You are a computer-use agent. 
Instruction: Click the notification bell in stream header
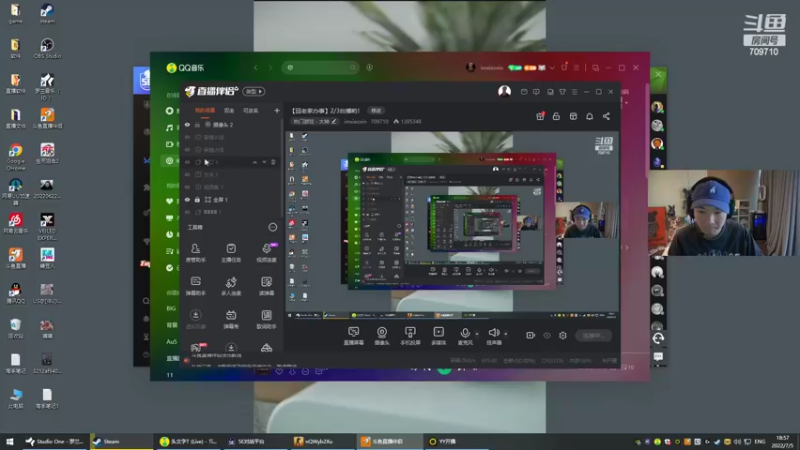tap(589, 116)
